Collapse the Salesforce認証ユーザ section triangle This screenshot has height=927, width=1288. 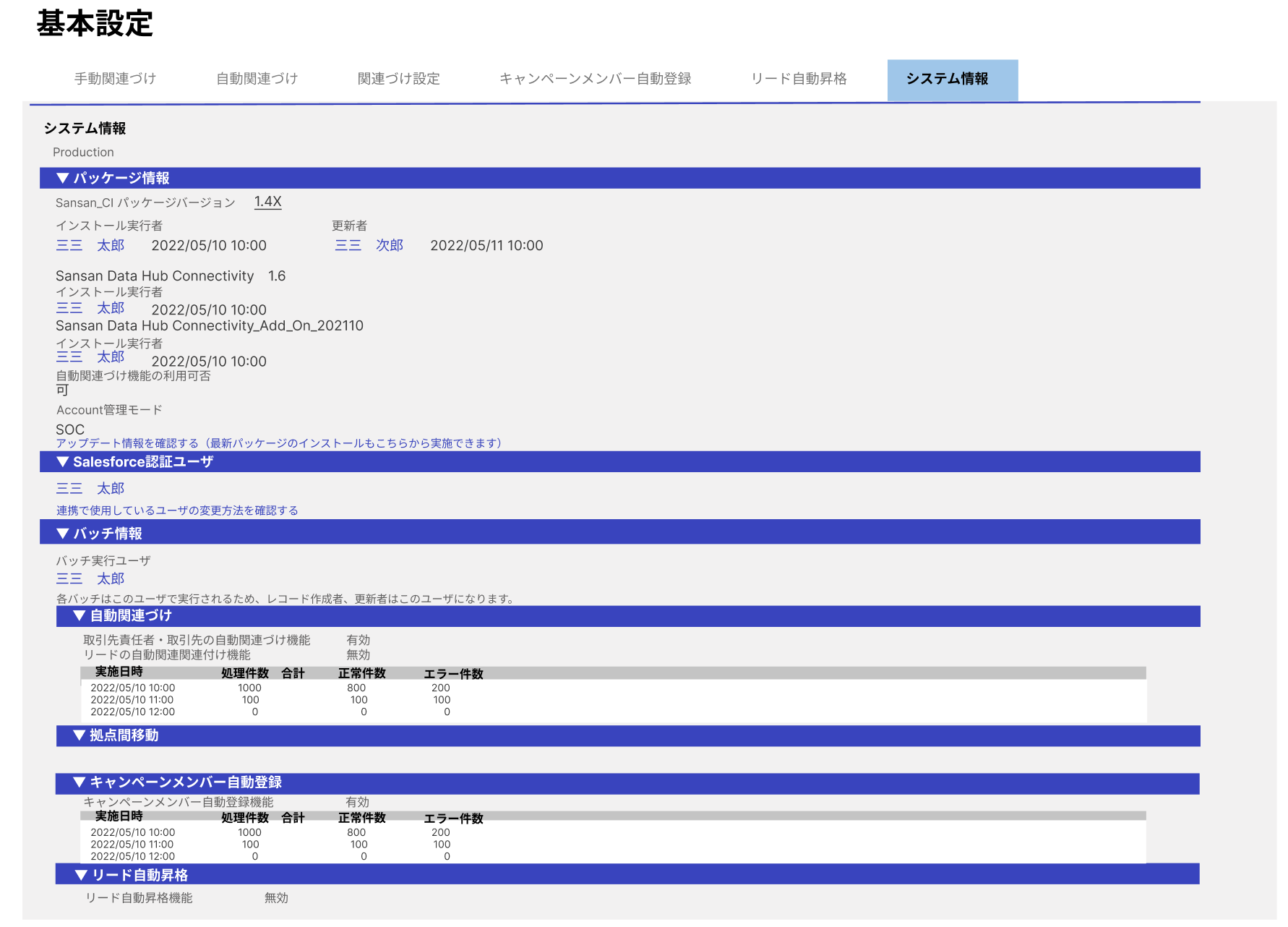(x=63, y=462)
